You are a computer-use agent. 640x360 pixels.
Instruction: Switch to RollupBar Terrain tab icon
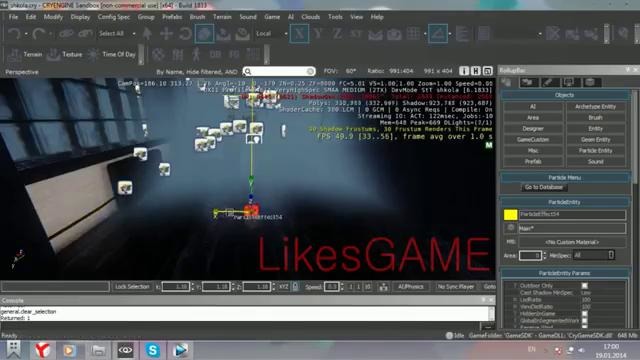pos(528,82)
